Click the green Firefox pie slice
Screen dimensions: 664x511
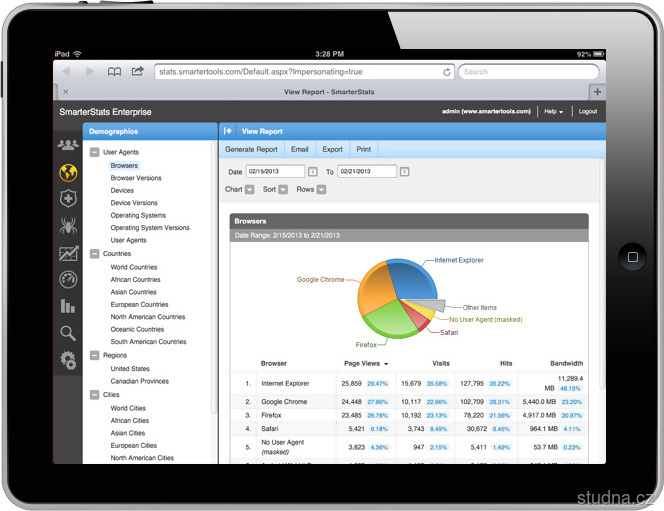(x=392, y=320)
